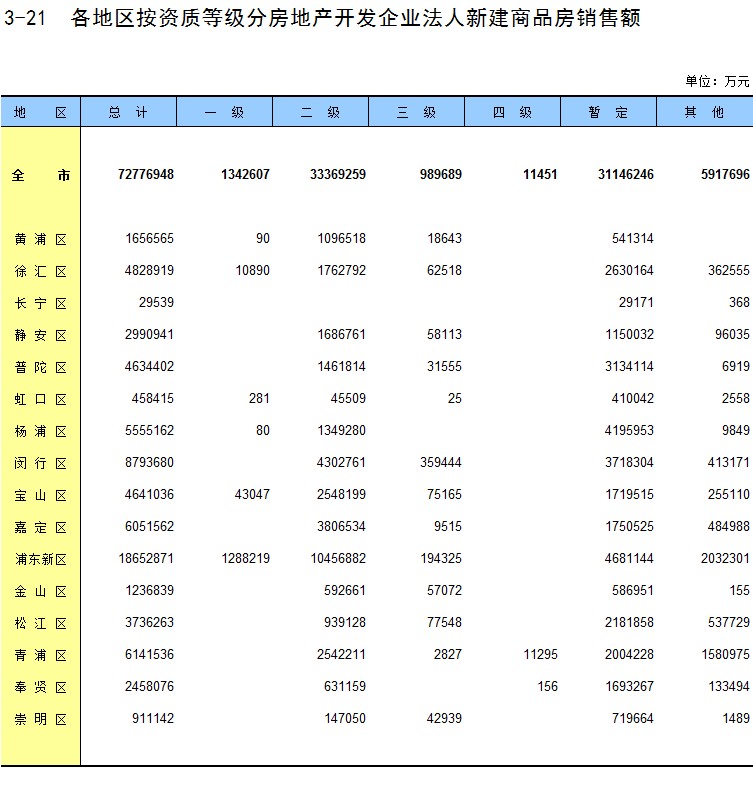Select the 四级 column header
Viewport: 753px width, 799px height.
tap(512, 113)
